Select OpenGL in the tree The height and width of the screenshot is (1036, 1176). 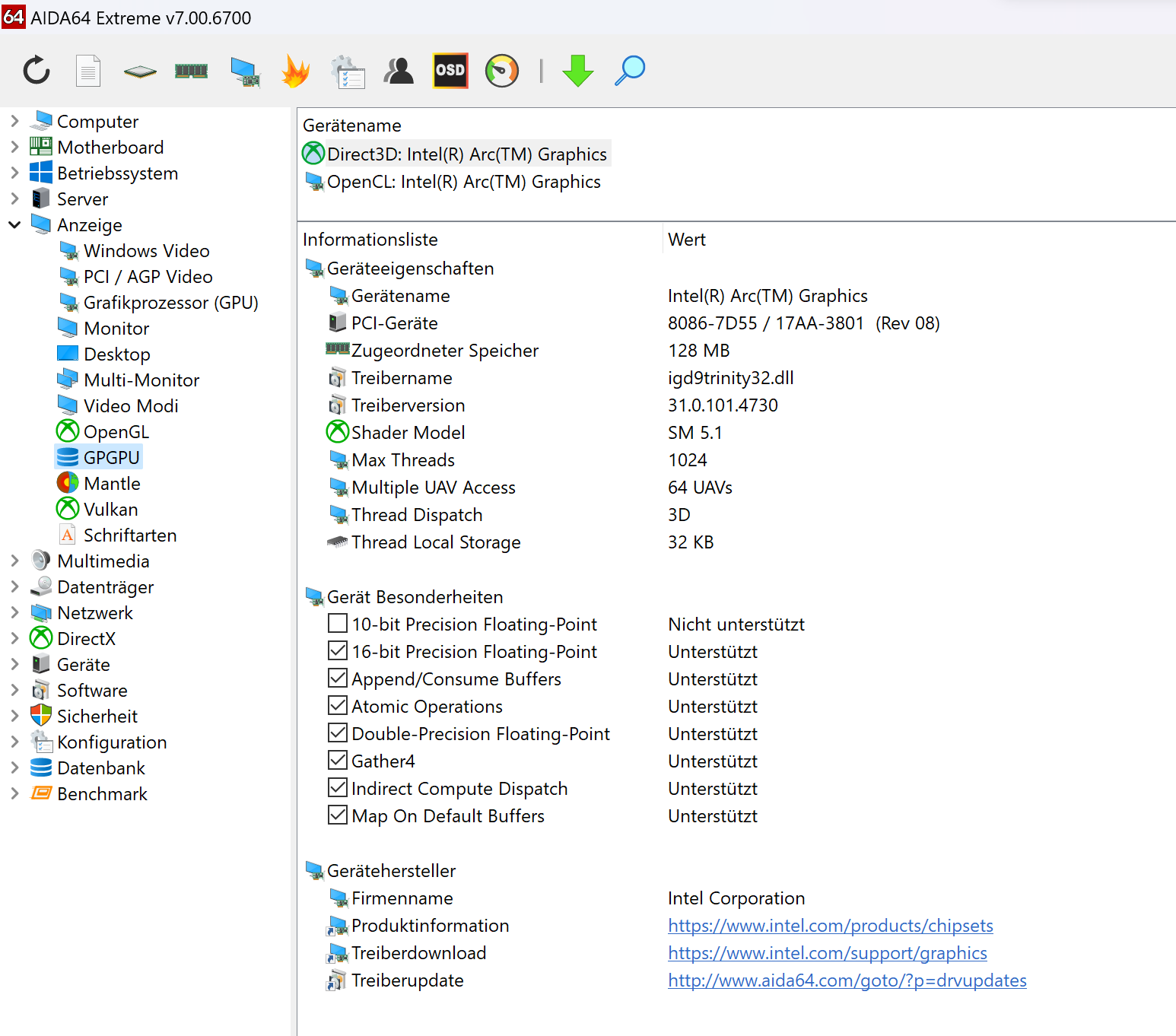click(103, 431)
